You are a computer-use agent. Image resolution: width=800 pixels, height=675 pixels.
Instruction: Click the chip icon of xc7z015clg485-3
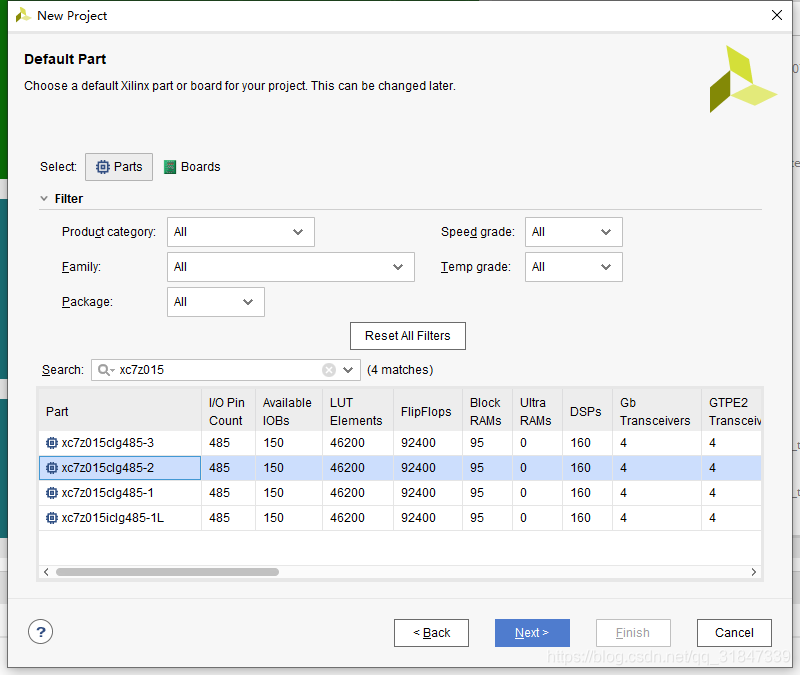coord(52,443)
